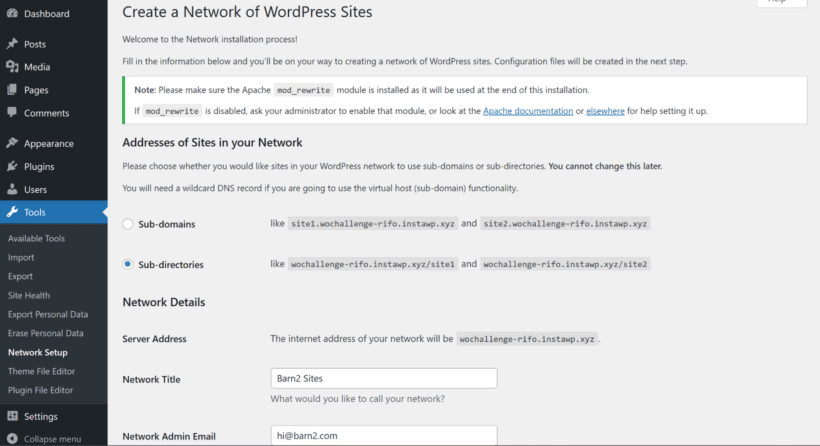Follow the 'elsewhere' help link
Viewport: 820px width, 446px height.
pyautogui.click(x=605, y=111)
